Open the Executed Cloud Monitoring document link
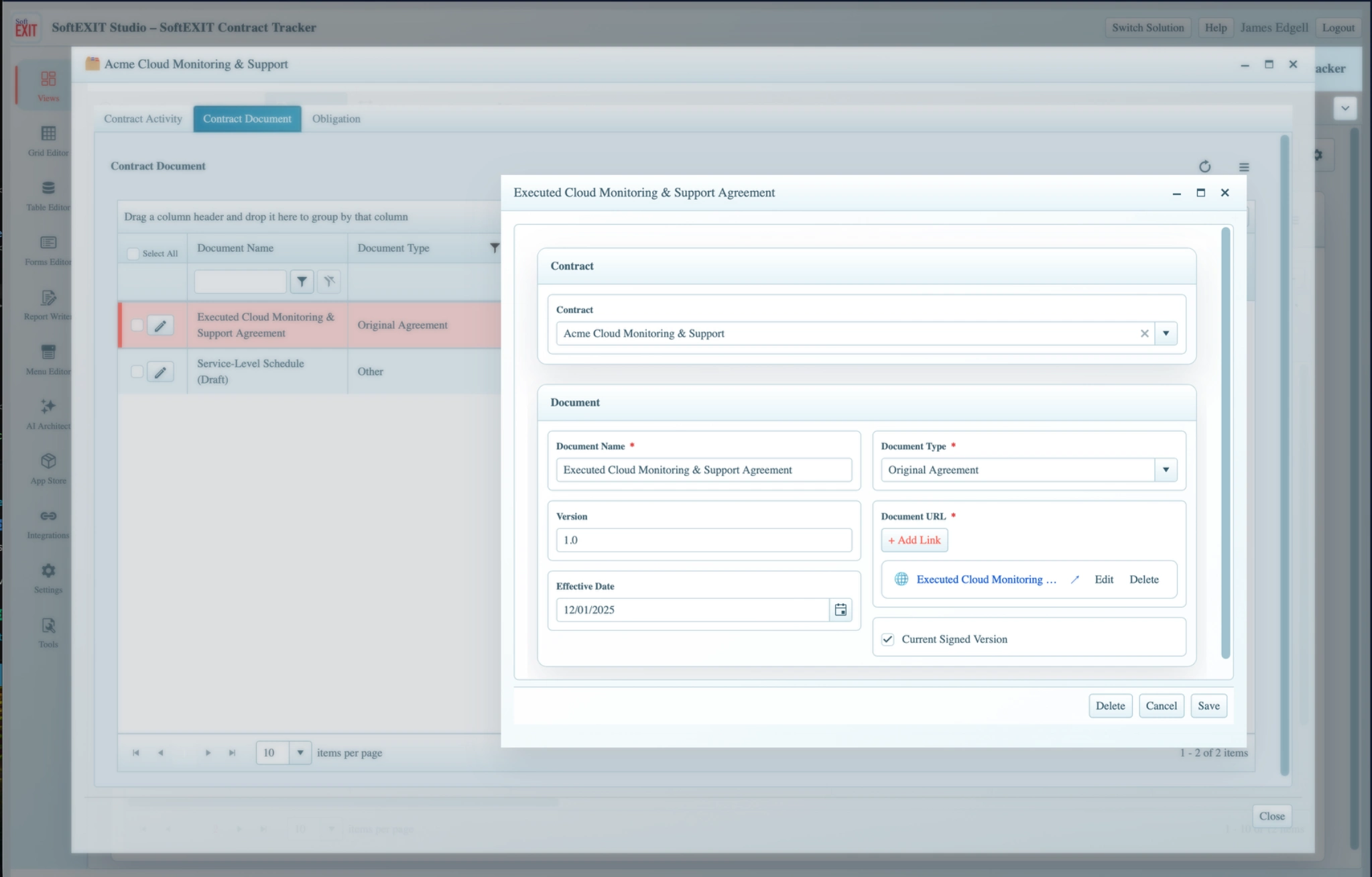This screenshot has height=877, width=1372. coord(986,579)
